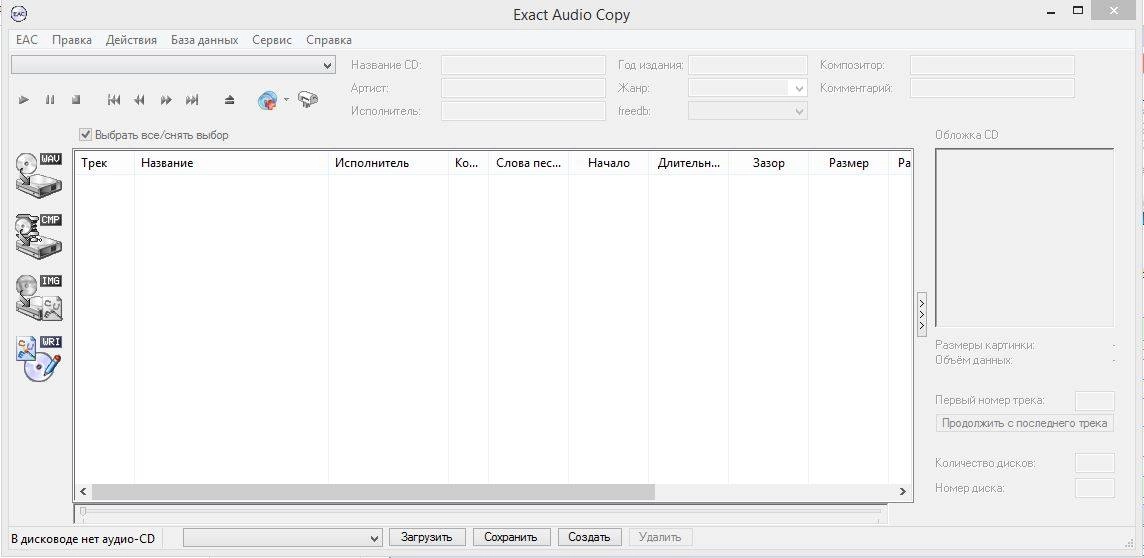1144x558 pixels.
Task: Click 'Первый номер трека' field
Action: pyautogui.click(x=1094, y=400)
